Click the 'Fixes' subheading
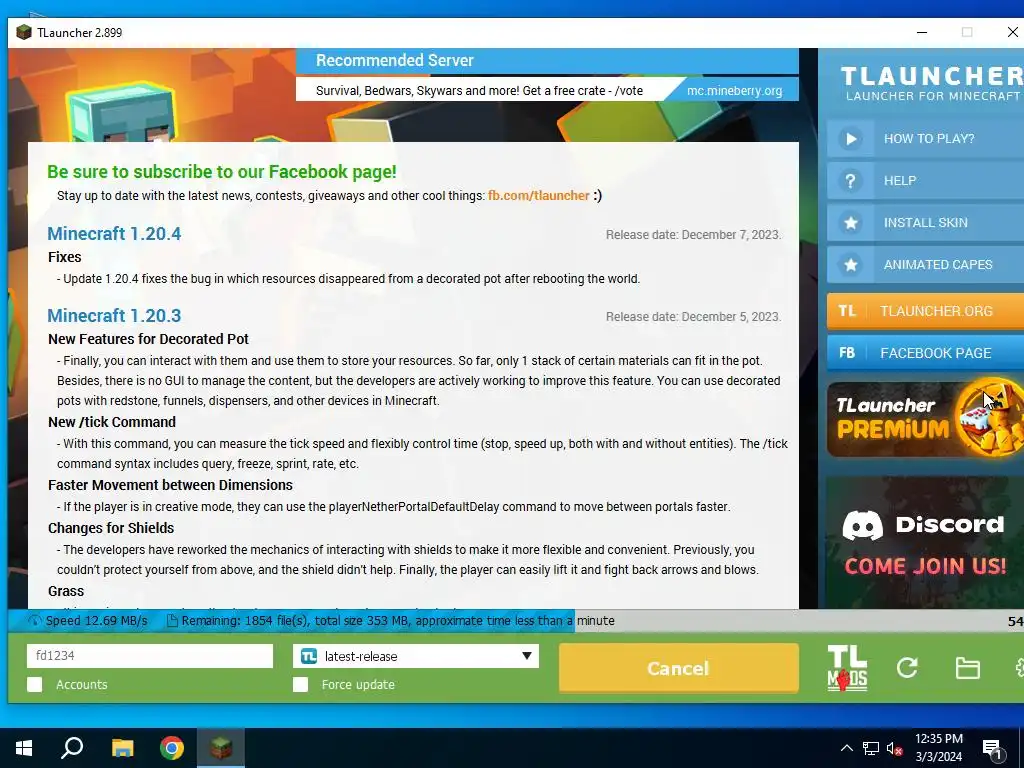 (65, 257)
